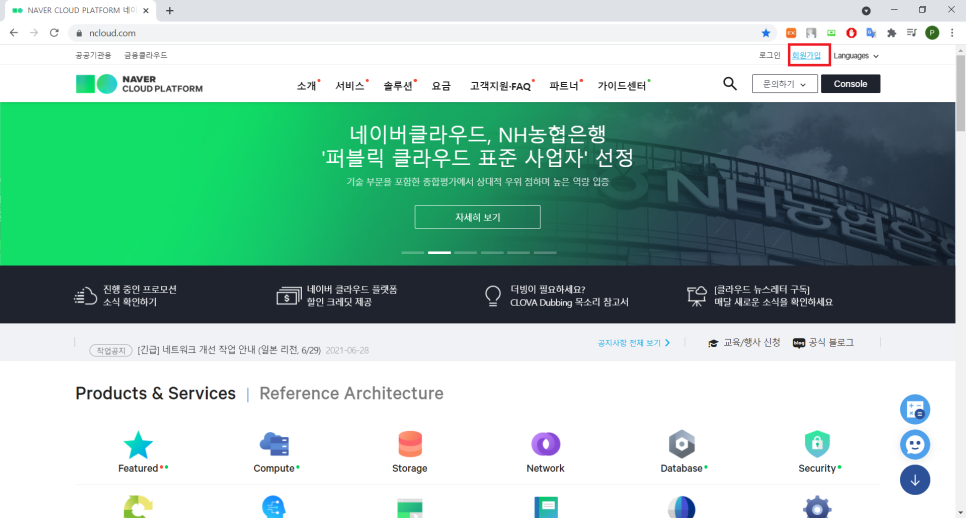Select the Products & Services tab
966x518 pixels.
coord(155,393)
